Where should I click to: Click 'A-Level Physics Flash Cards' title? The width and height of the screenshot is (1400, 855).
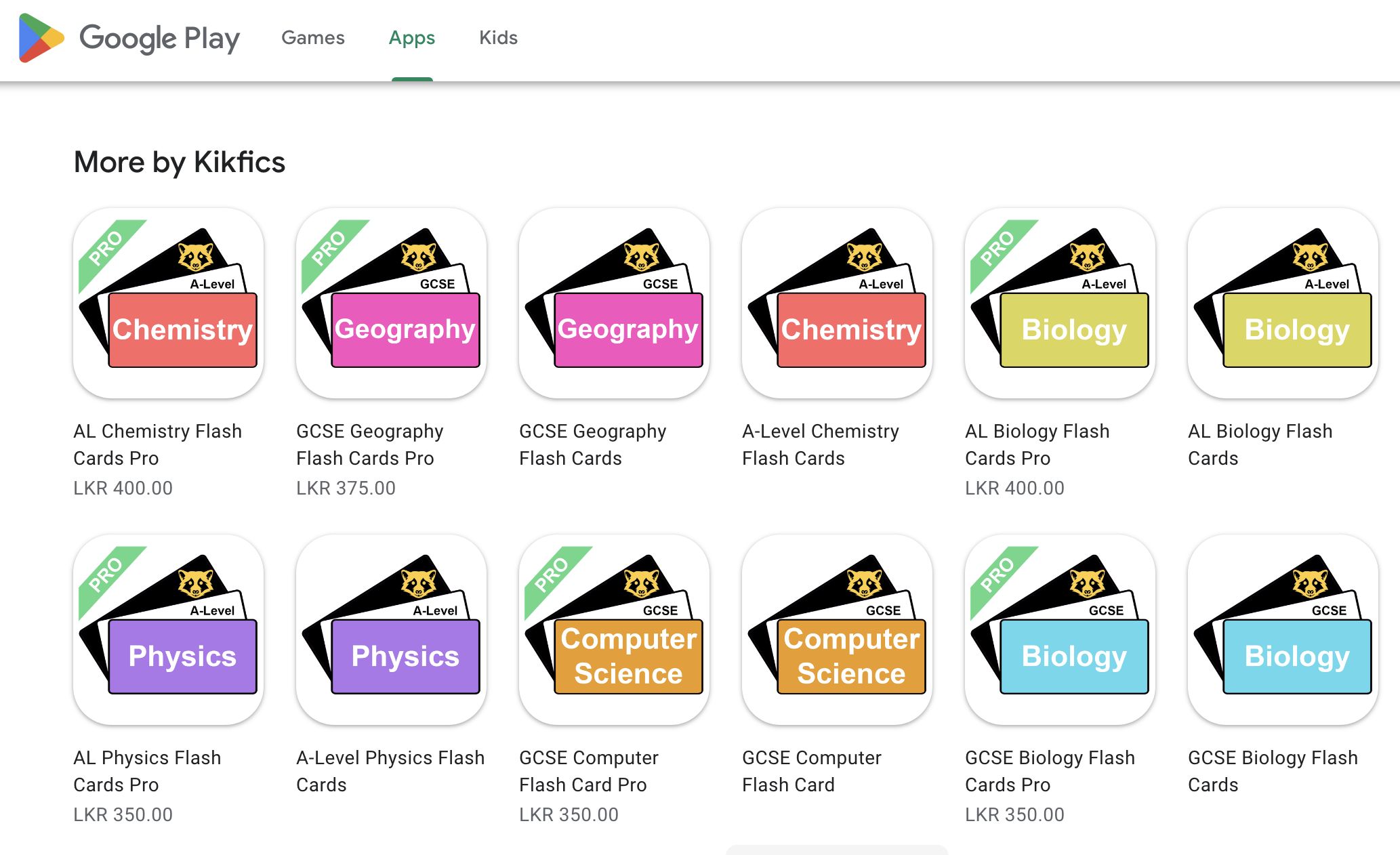pyautogui.click(x=390, y=771)
